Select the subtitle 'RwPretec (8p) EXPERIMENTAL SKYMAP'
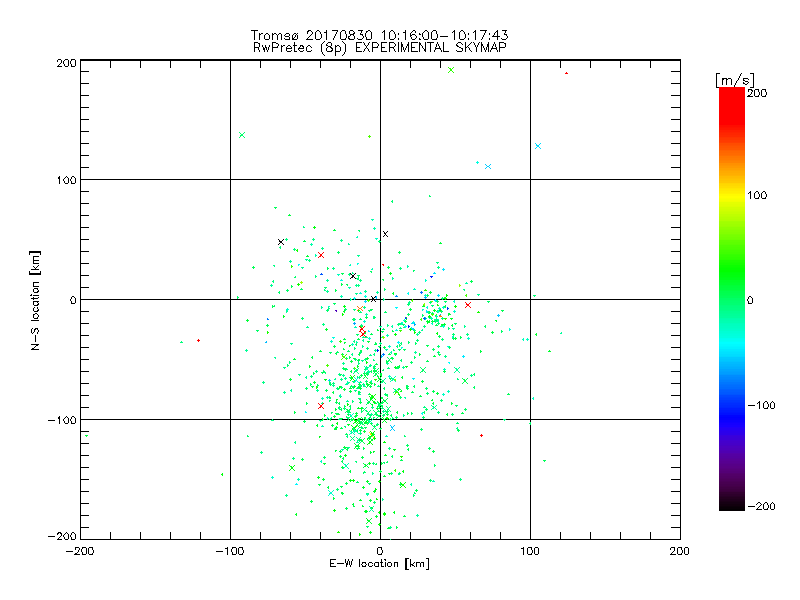 click(380, 48)
